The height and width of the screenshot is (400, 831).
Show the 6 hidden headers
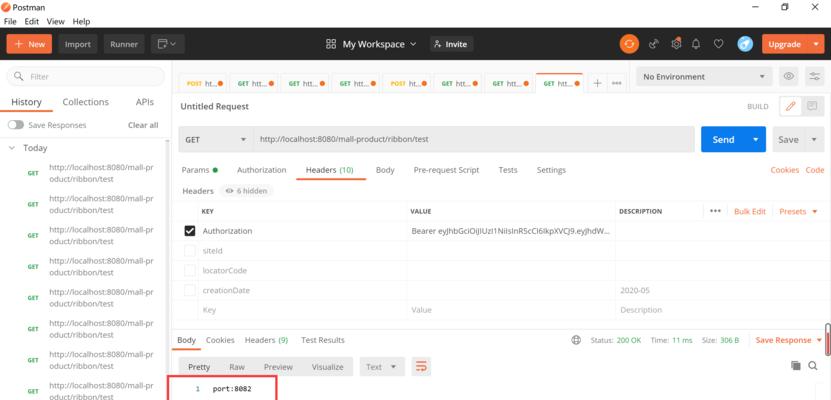(x=246, y=191)
